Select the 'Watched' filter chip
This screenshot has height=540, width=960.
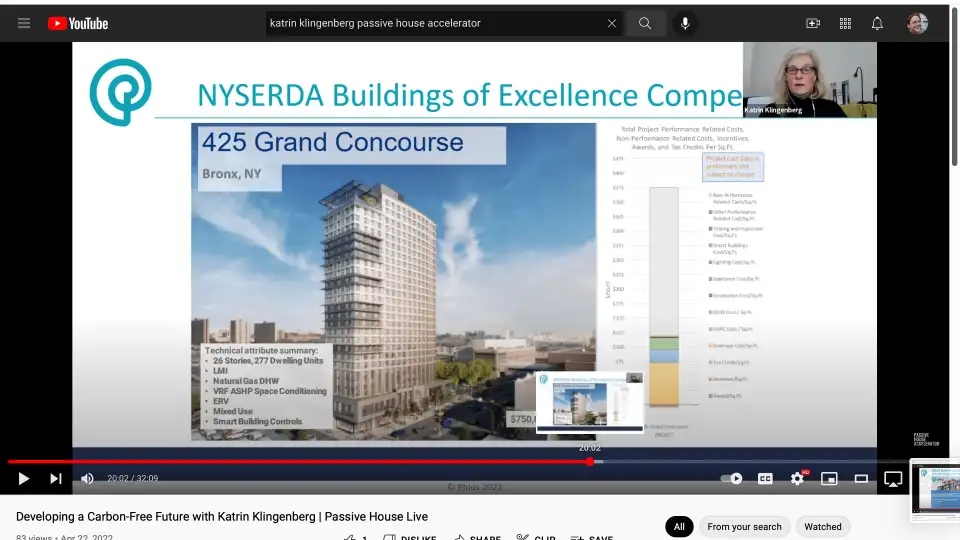tap(823, 526)
